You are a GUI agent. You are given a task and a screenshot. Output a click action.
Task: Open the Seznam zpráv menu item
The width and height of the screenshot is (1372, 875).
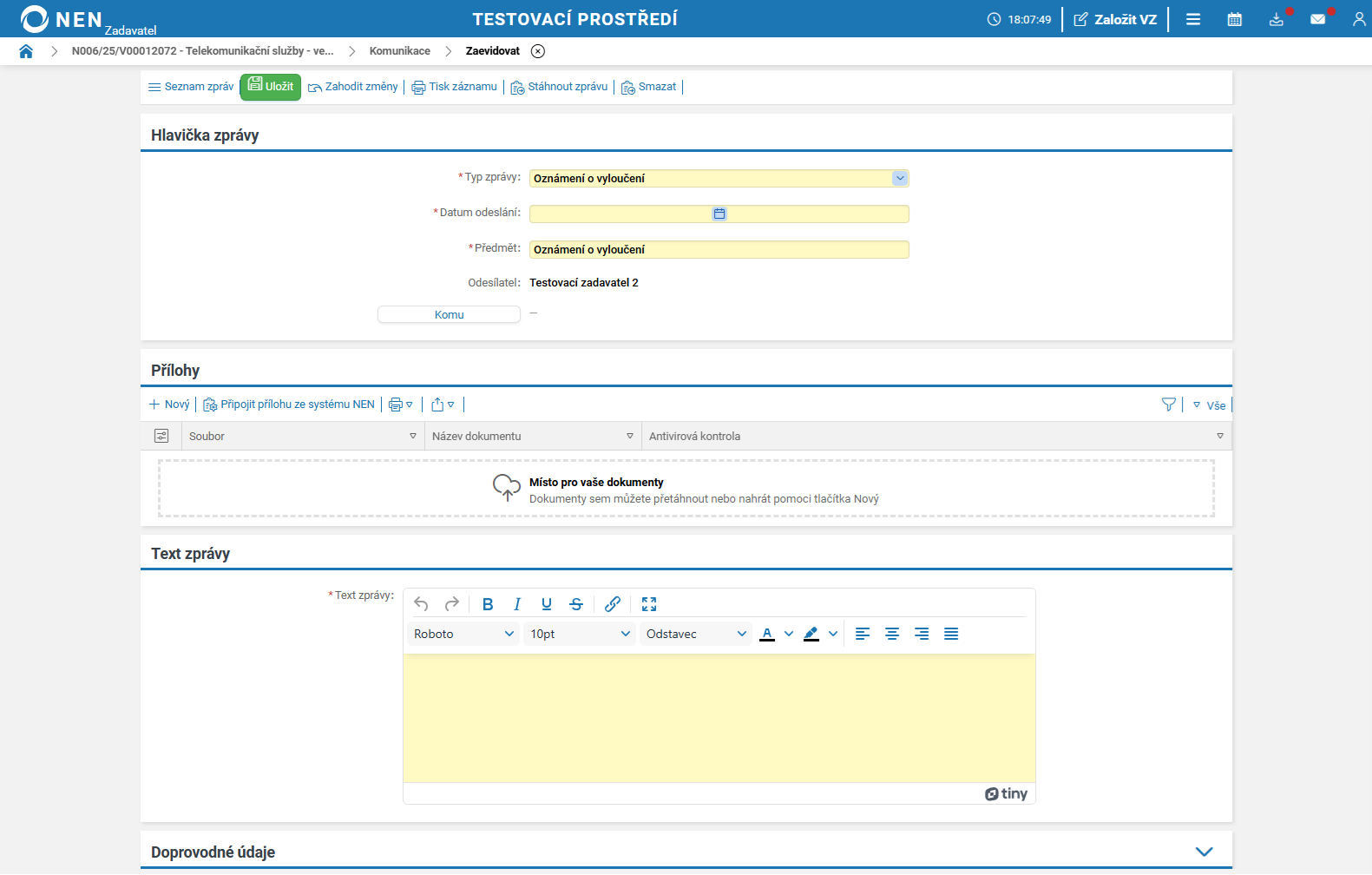click(x=191, y=87)
